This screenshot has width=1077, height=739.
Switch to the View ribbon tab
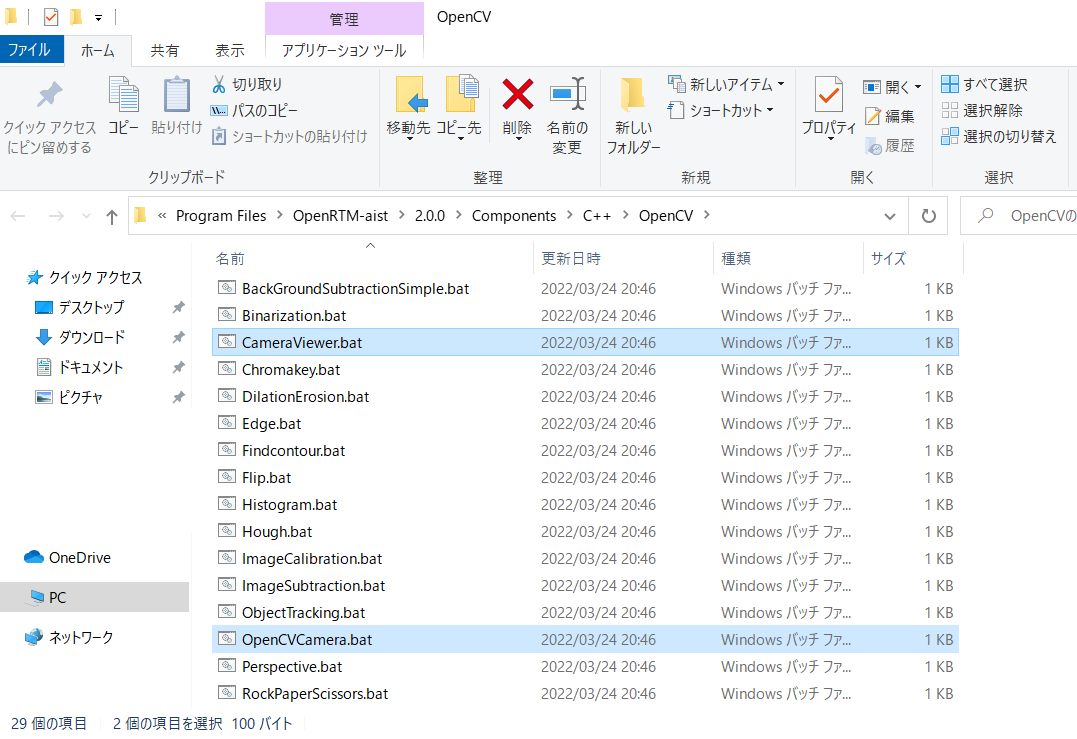click(230, 51)
